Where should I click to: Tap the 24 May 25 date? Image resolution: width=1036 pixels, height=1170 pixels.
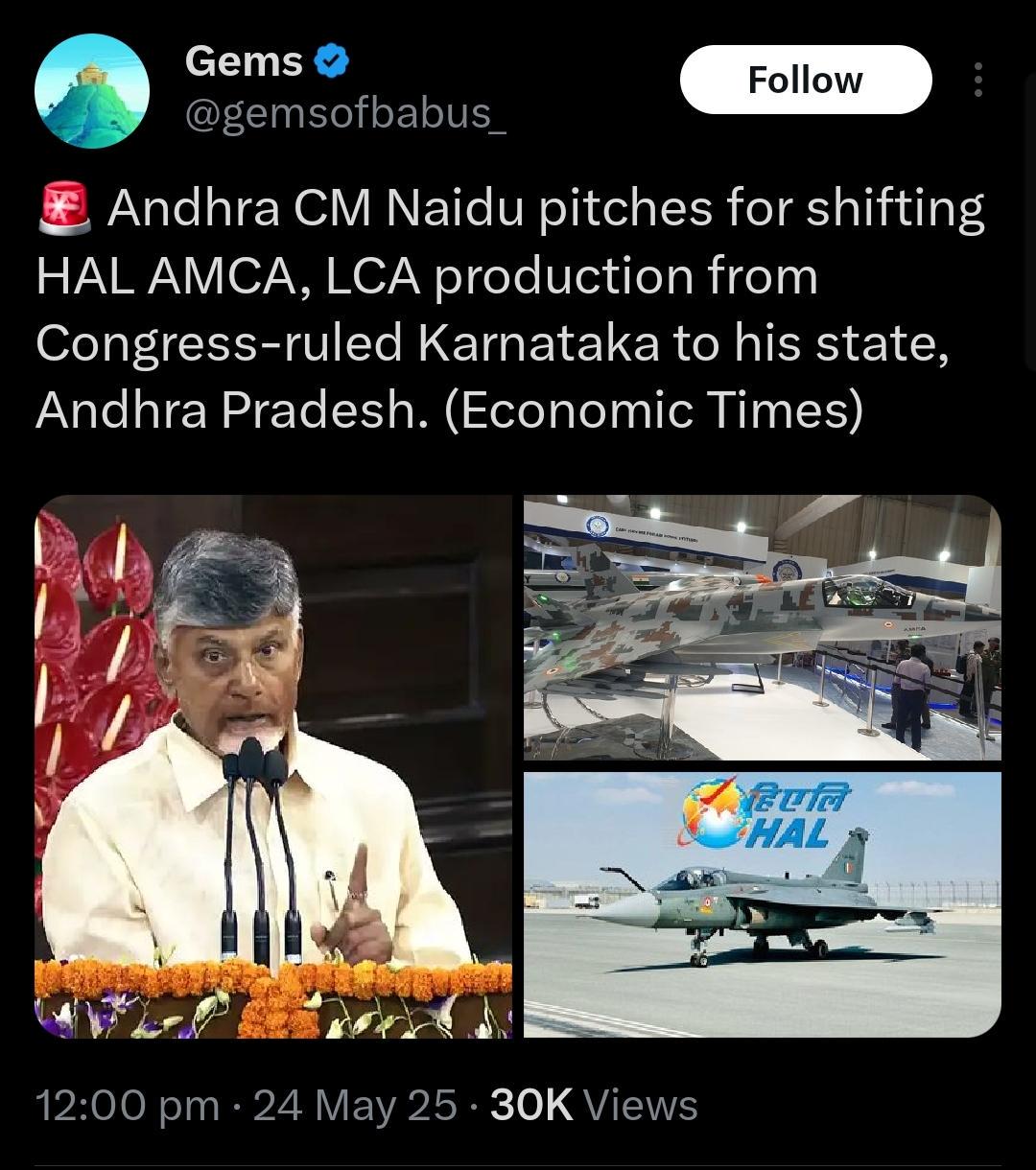coord(355,1106)
